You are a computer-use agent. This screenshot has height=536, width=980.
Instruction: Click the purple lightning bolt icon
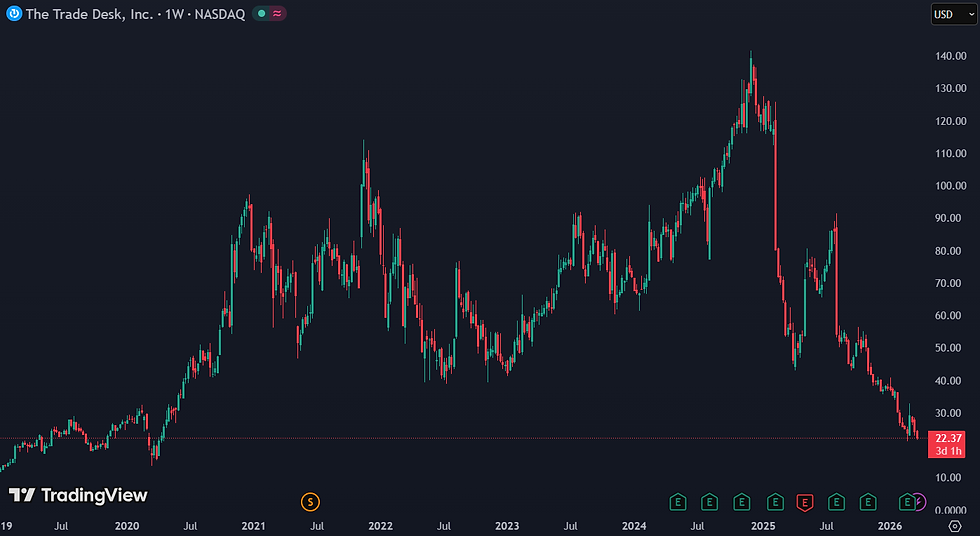(920, 502)
